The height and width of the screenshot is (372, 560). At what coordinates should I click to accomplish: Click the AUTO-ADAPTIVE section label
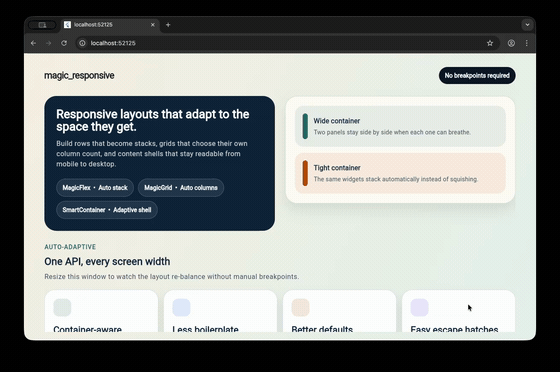[x=70, y=247]
